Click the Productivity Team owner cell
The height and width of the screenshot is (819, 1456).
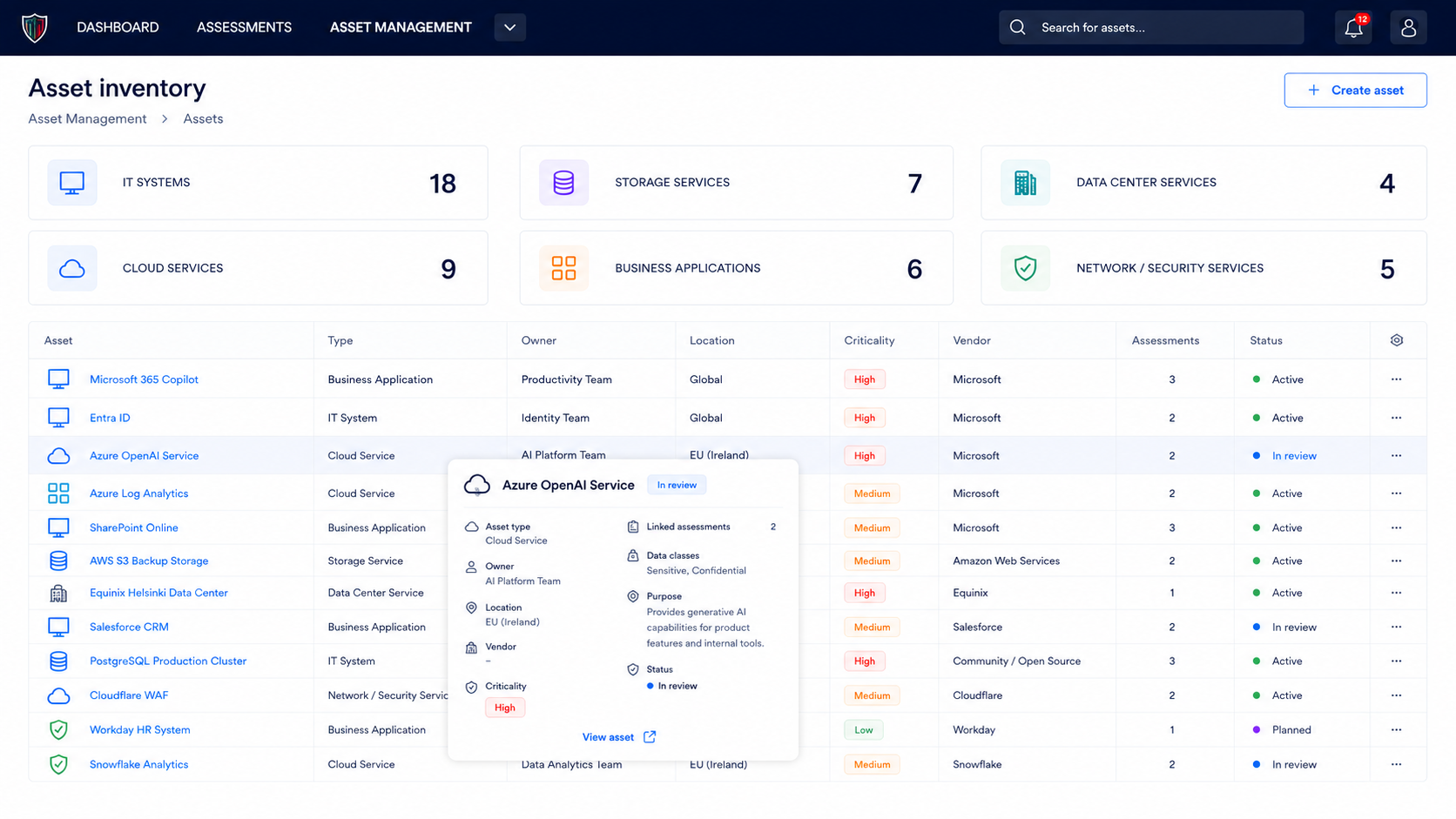pos(566,379)
